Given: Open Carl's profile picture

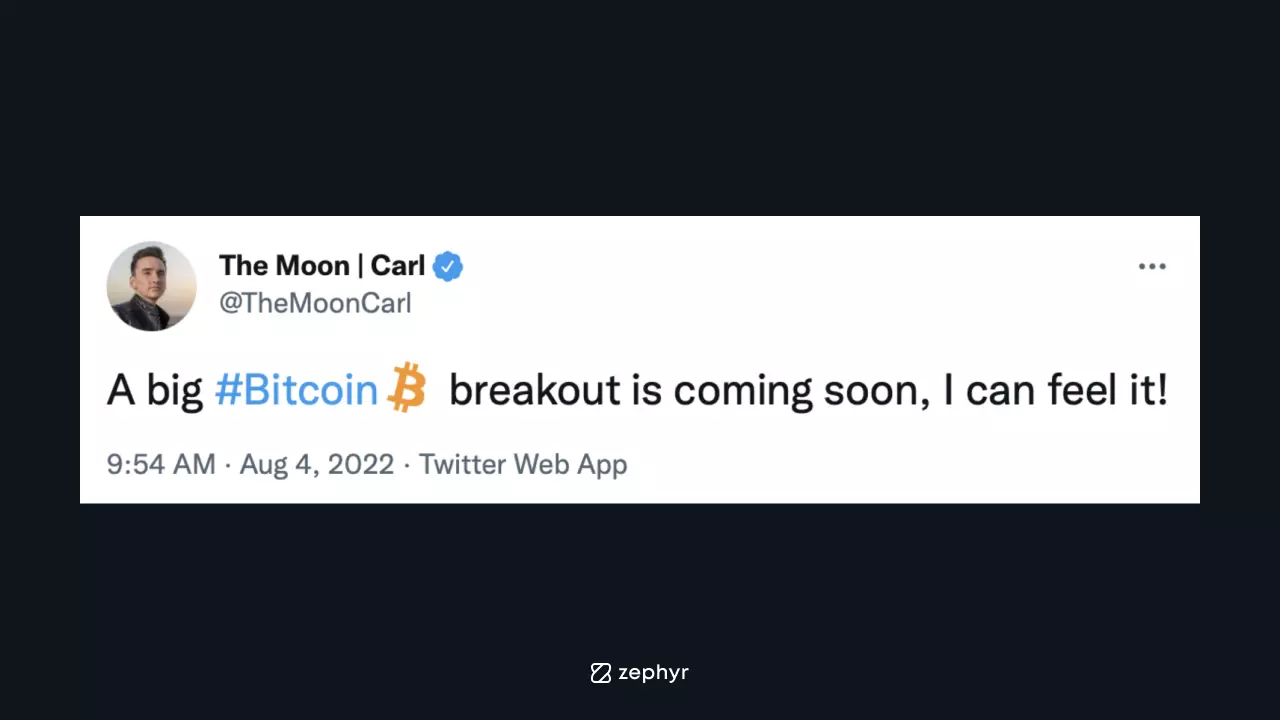Looking at the screenshot, I should (x=152, y=286).
